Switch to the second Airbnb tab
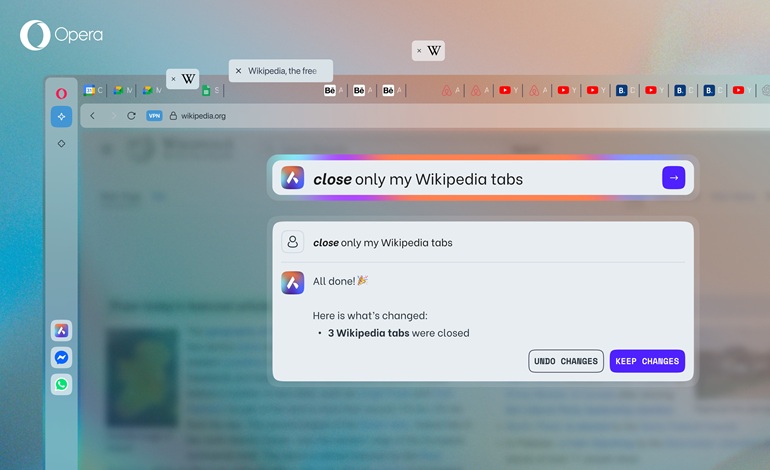Viewport: 770px width, 470px height. coord(480,90)
